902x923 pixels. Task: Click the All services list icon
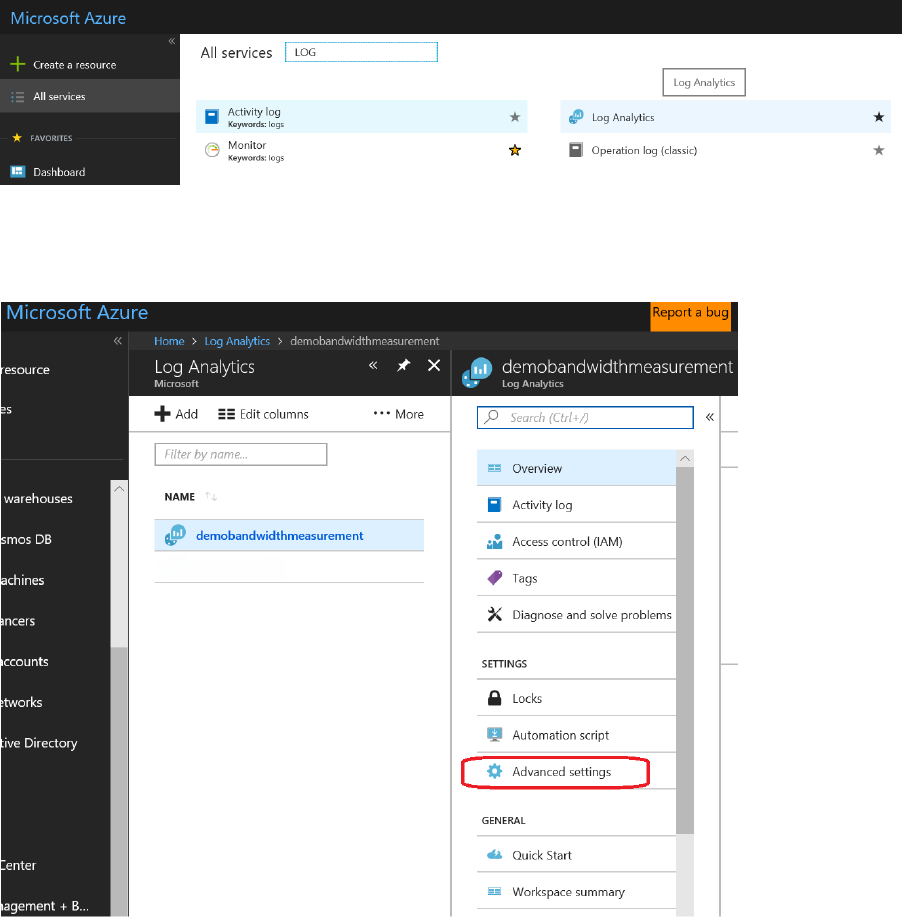click(x=18, y=97)
